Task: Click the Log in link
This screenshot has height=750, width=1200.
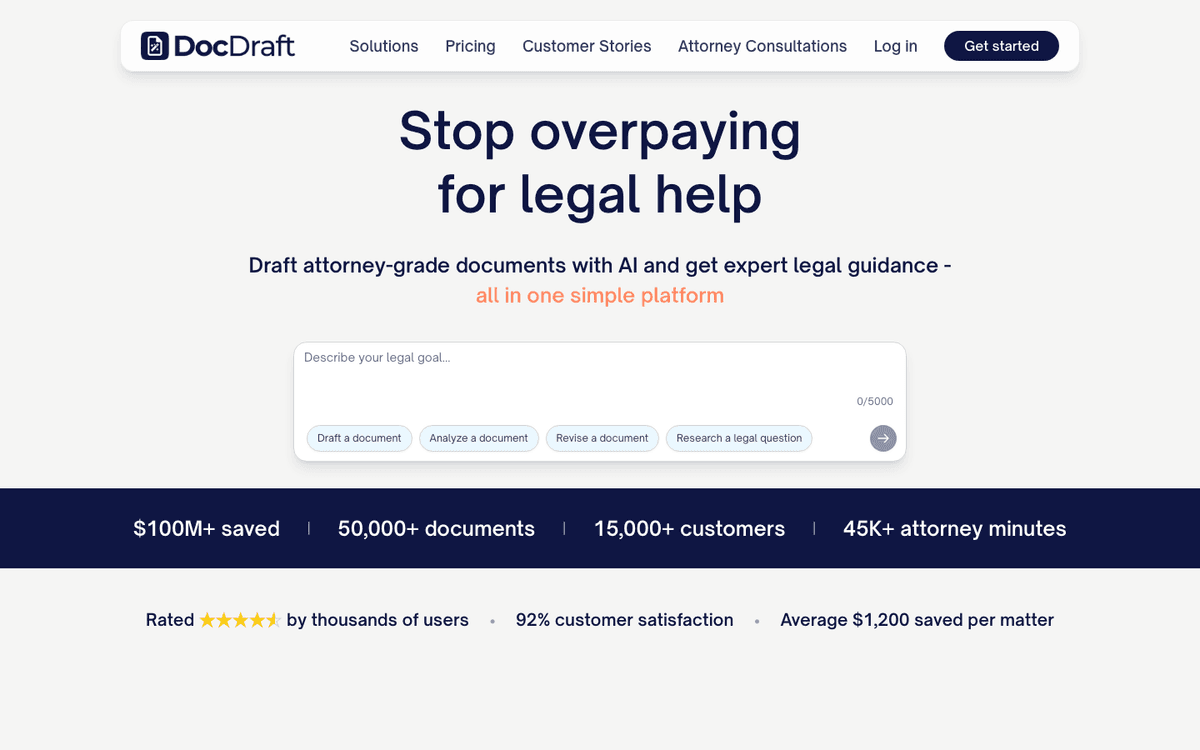Action: (895, 46)
